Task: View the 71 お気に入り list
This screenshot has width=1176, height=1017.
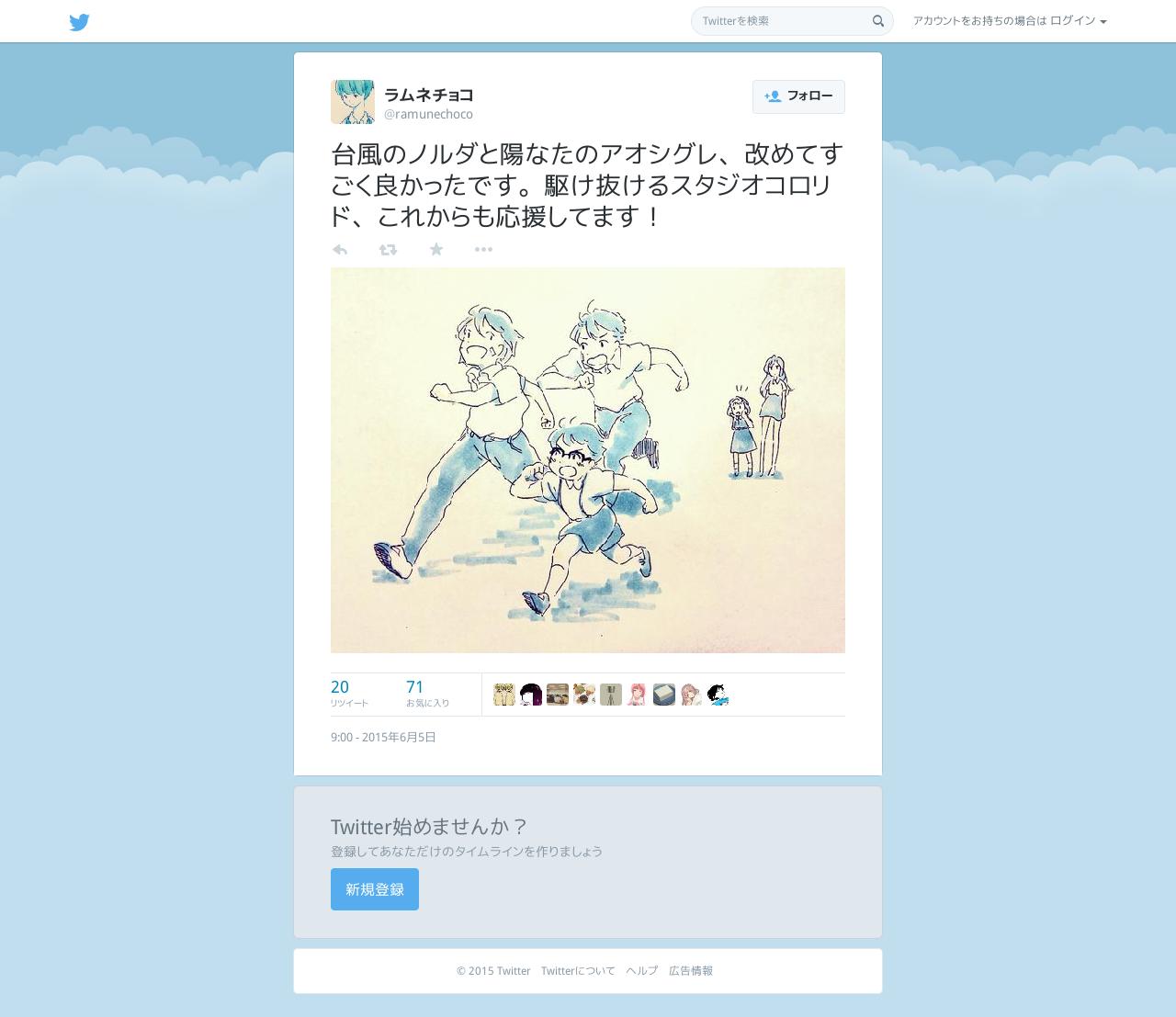Action: click(x=427, y=694)
